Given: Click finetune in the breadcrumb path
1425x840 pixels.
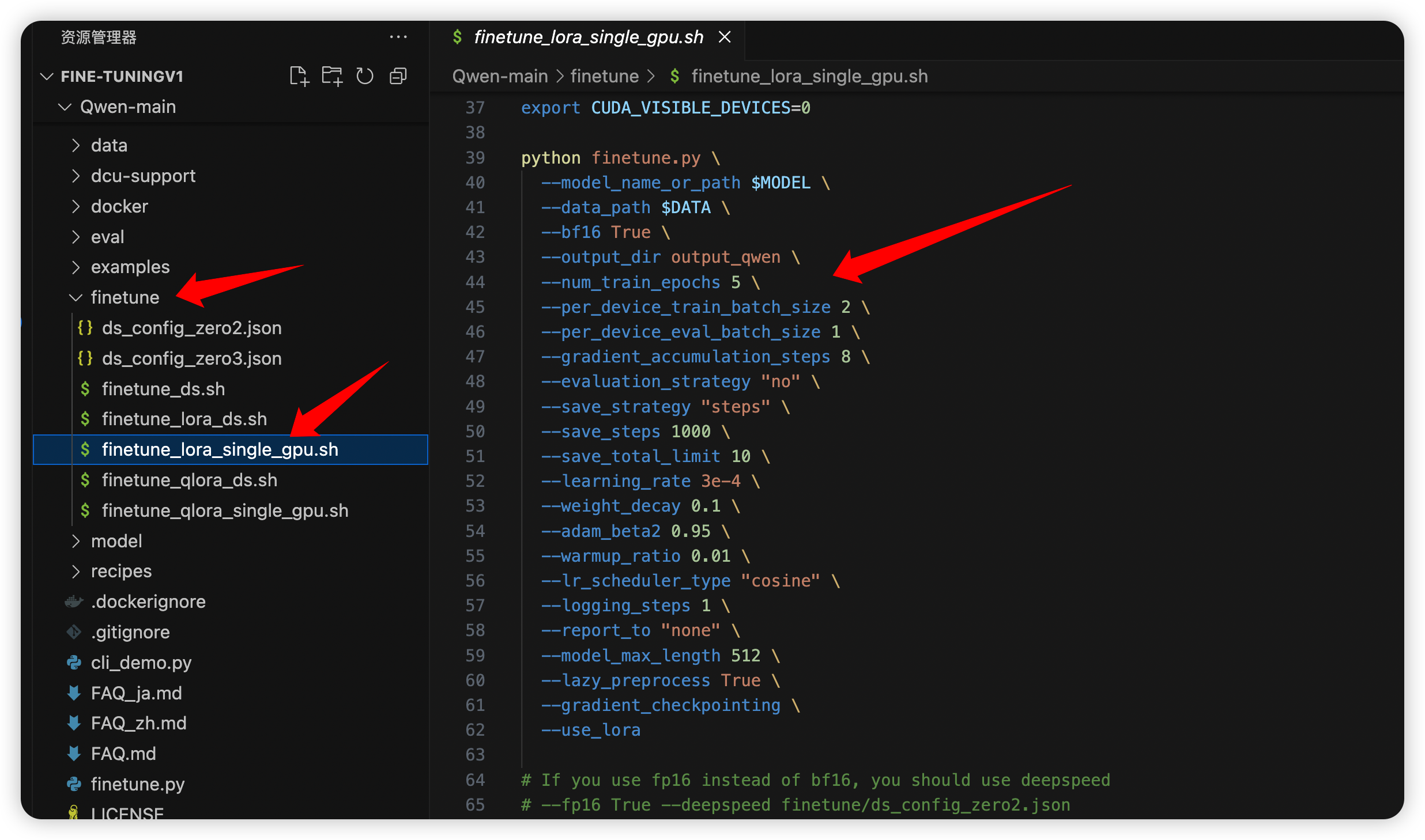Looking at the screenshot, I should point(604,76).
